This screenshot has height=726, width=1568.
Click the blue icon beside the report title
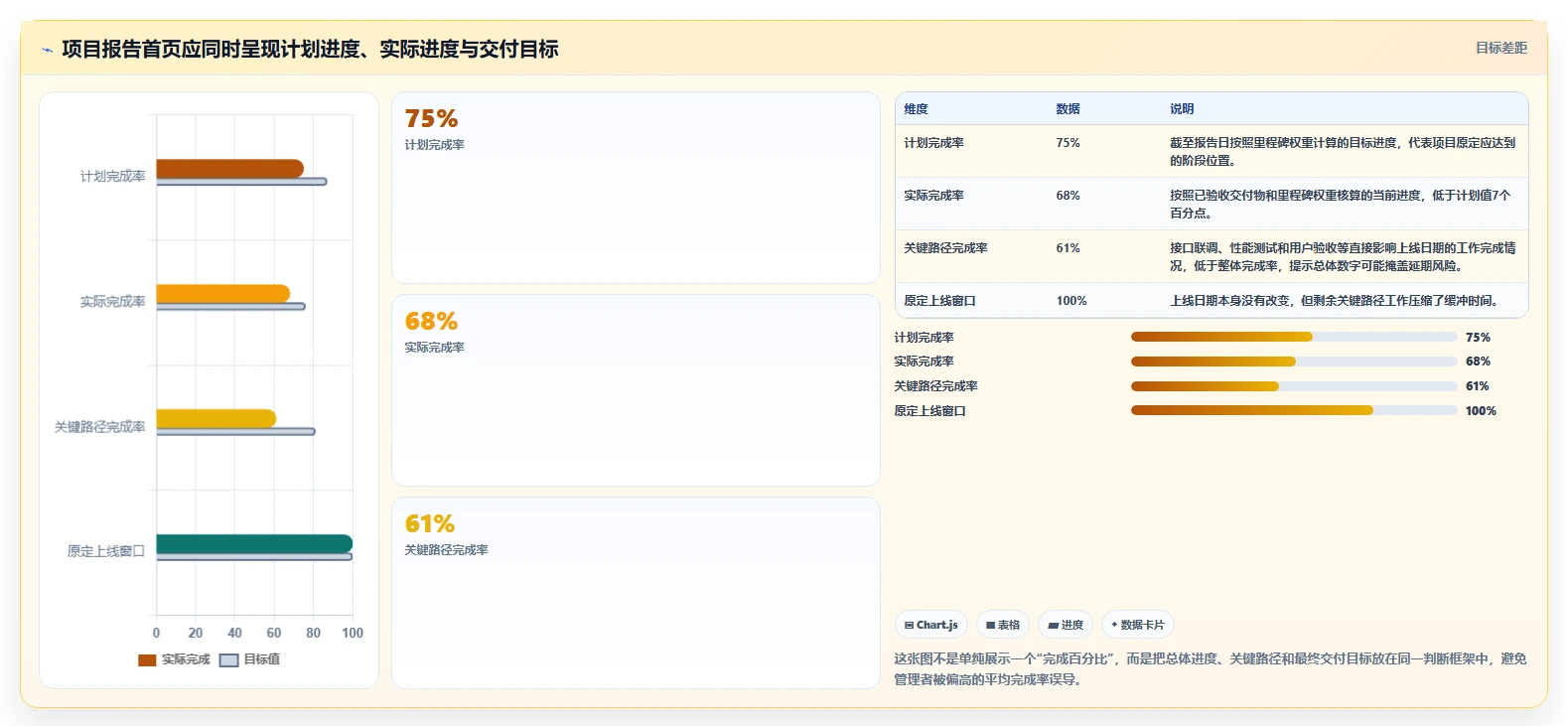[x=47, y=50]
